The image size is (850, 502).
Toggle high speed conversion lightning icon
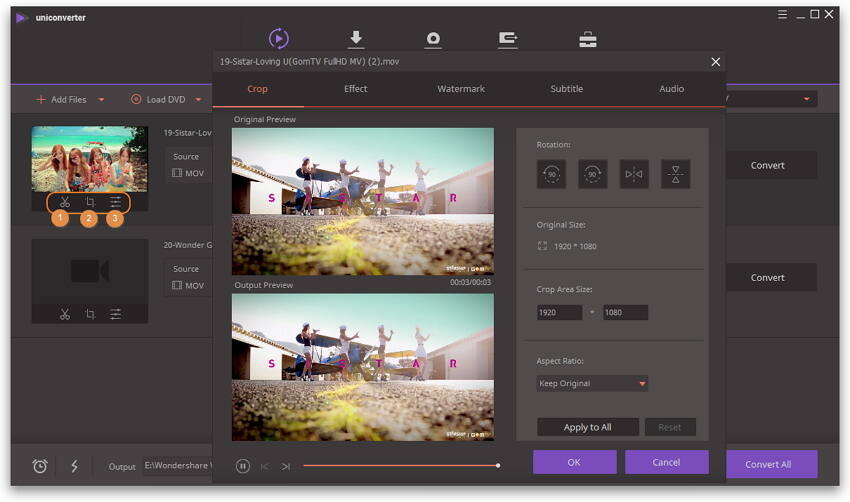pos(74,466)
